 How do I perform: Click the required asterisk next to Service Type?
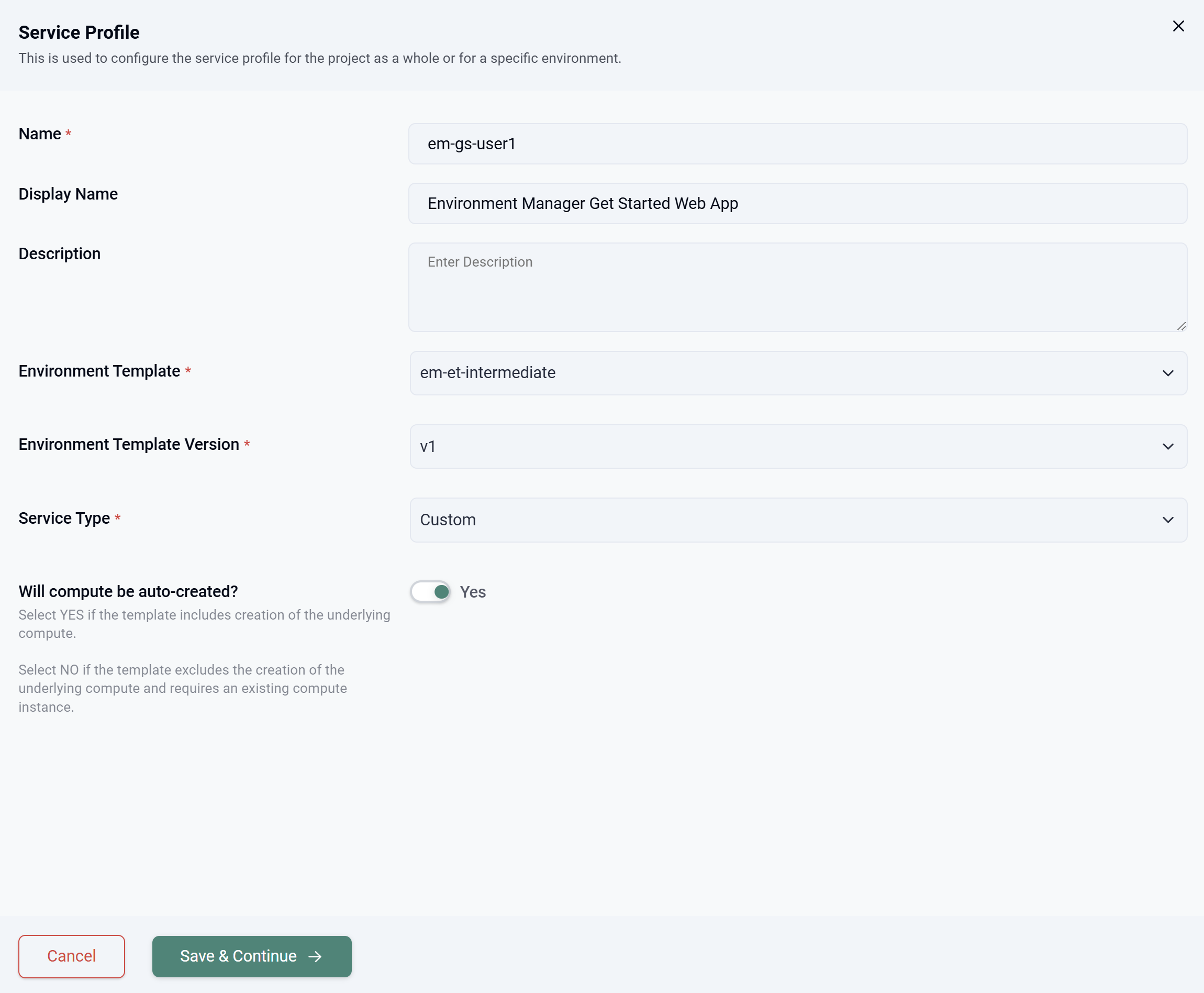point(118,517)
